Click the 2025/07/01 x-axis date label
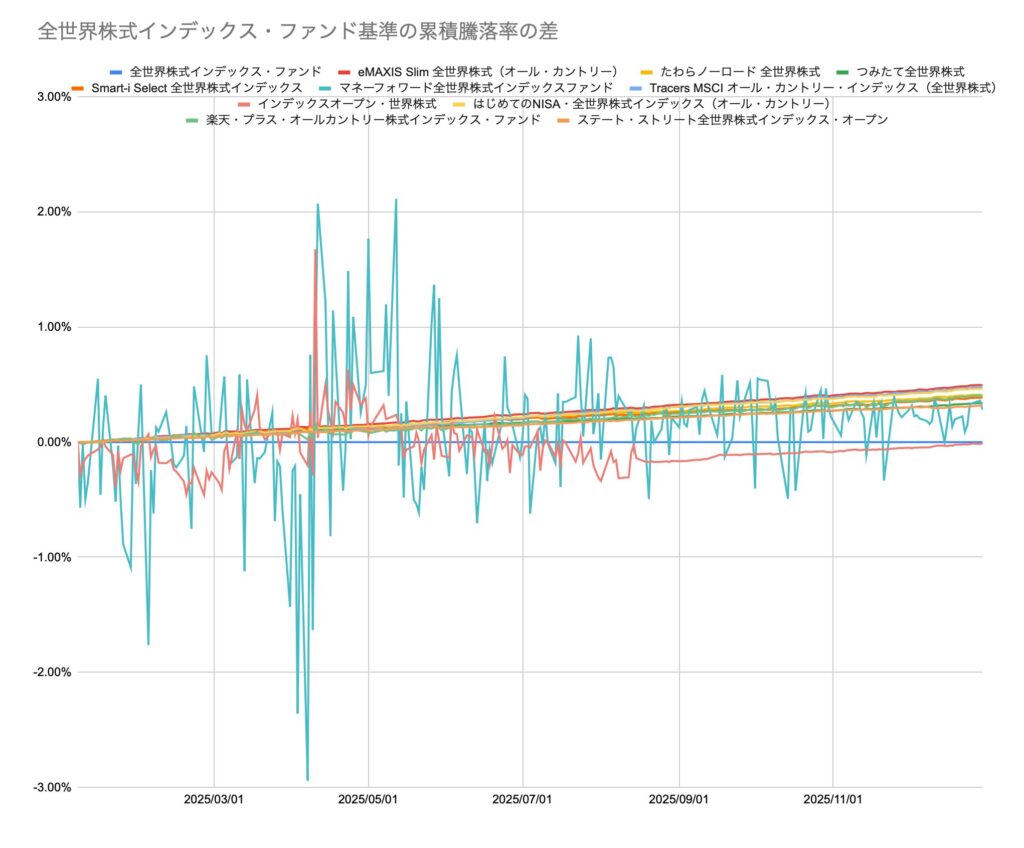The image size is (1024, 848). 523,800
